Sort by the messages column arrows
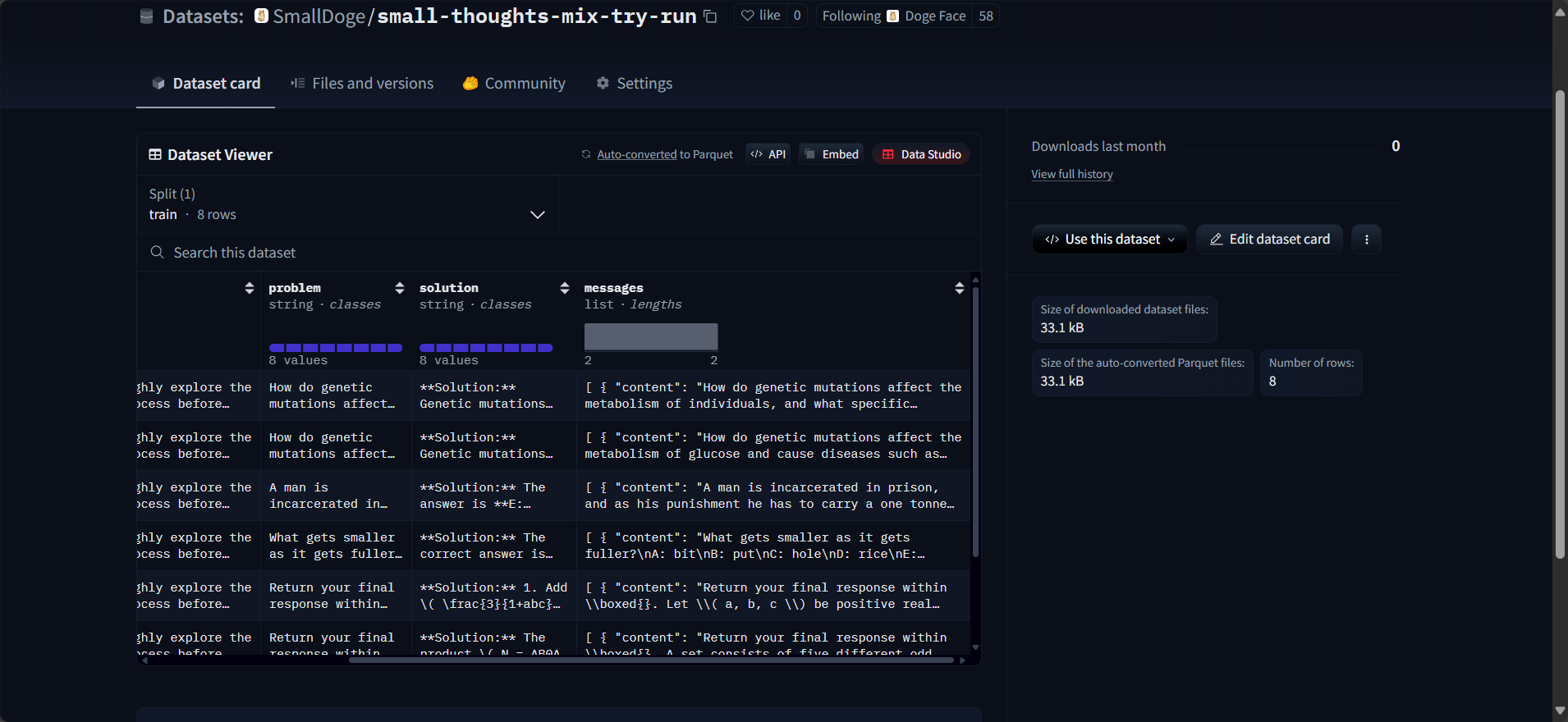Screen dimensions: 1568x722 pyautogui.click(x=960, y=288)
